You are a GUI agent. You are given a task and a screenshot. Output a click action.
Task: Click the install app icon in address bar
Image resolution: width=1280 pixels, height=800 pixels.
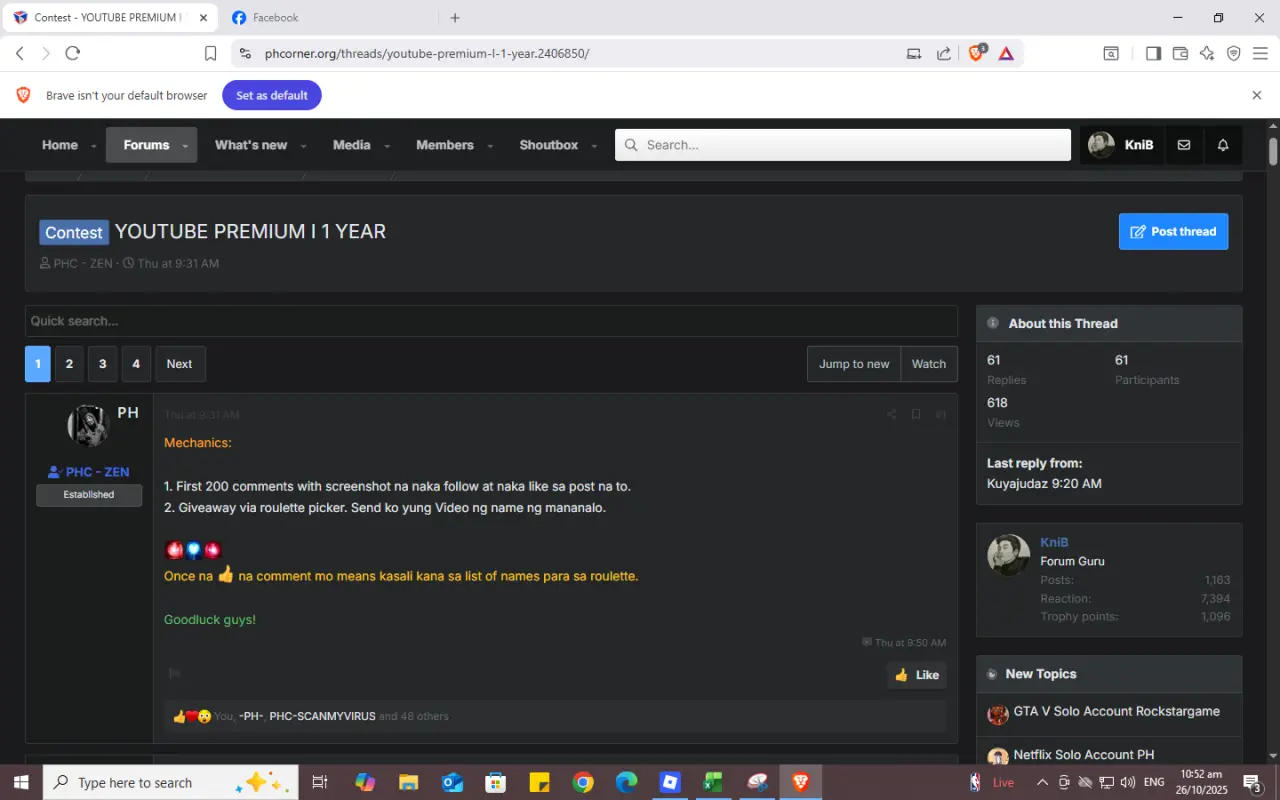[914, 54]
